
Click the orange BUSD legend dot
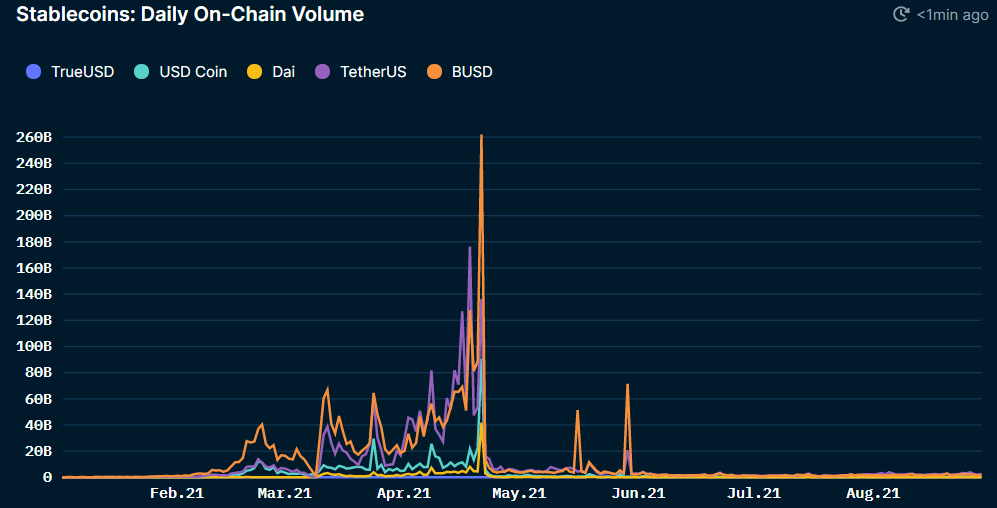(435, 72)
